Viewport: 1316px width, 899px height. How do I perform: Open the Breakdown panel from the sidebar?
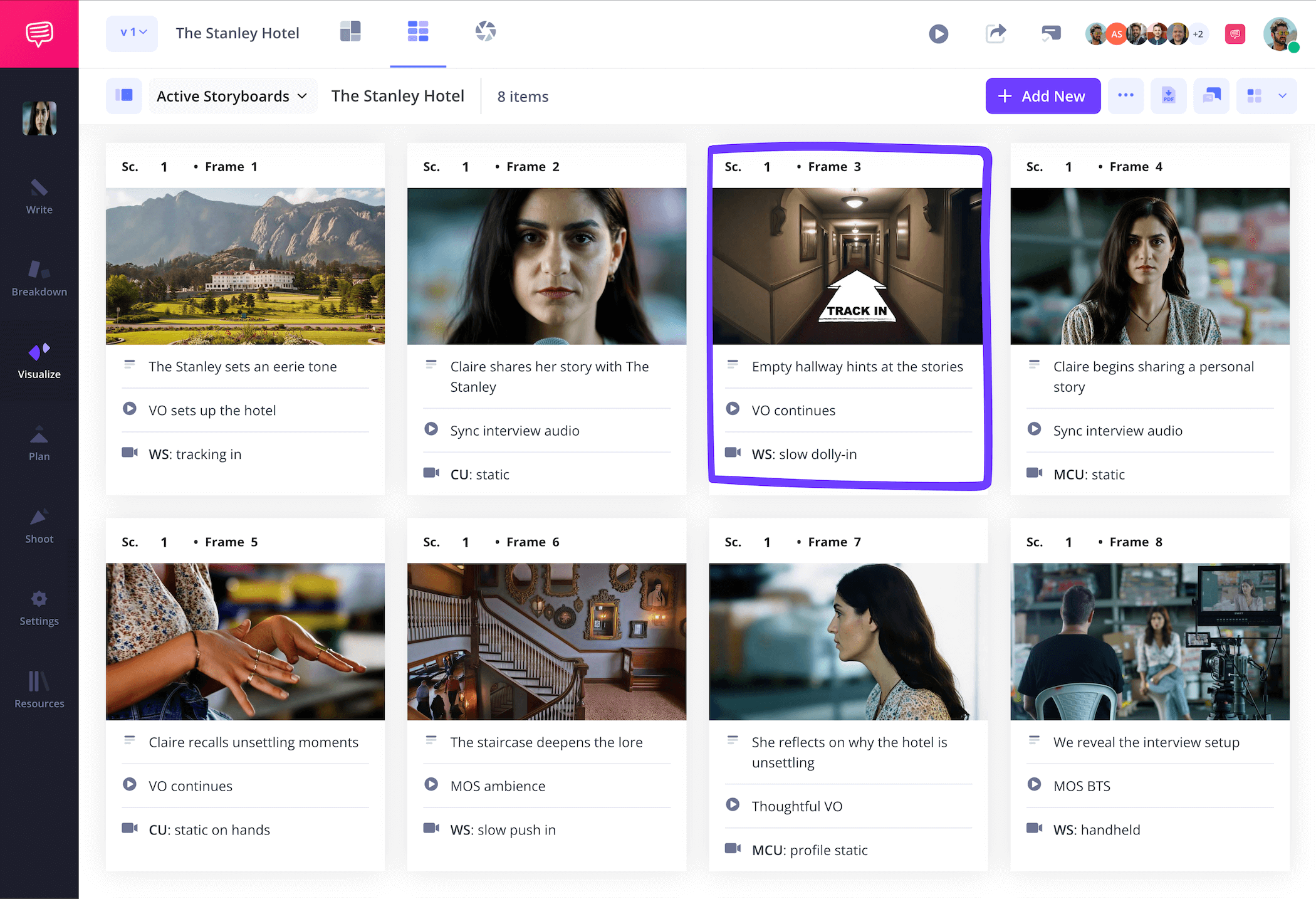[x=39, y=279]
